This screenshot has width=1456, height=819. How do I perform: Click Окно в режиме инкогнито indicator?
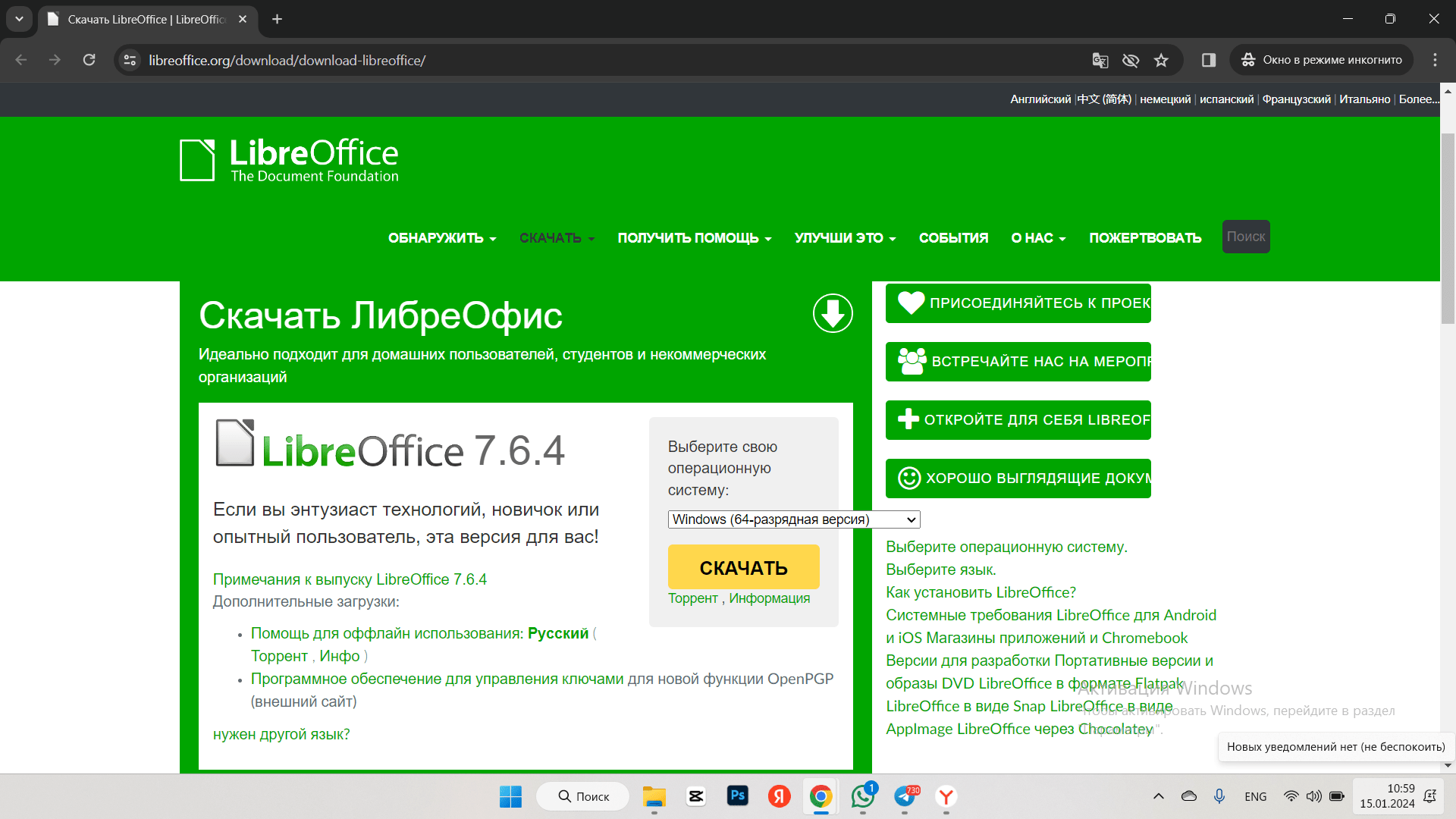click(x=1321, y=60)
